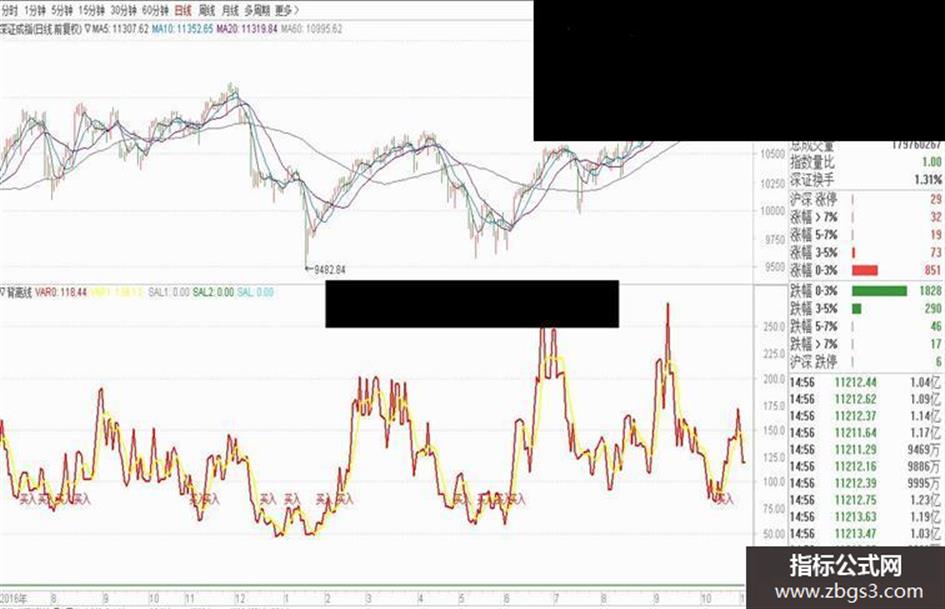Viewport: 945px width, 609px height.
Task: Click the green 跌幅 0-3% bar
Action: (x=879, y=291)
